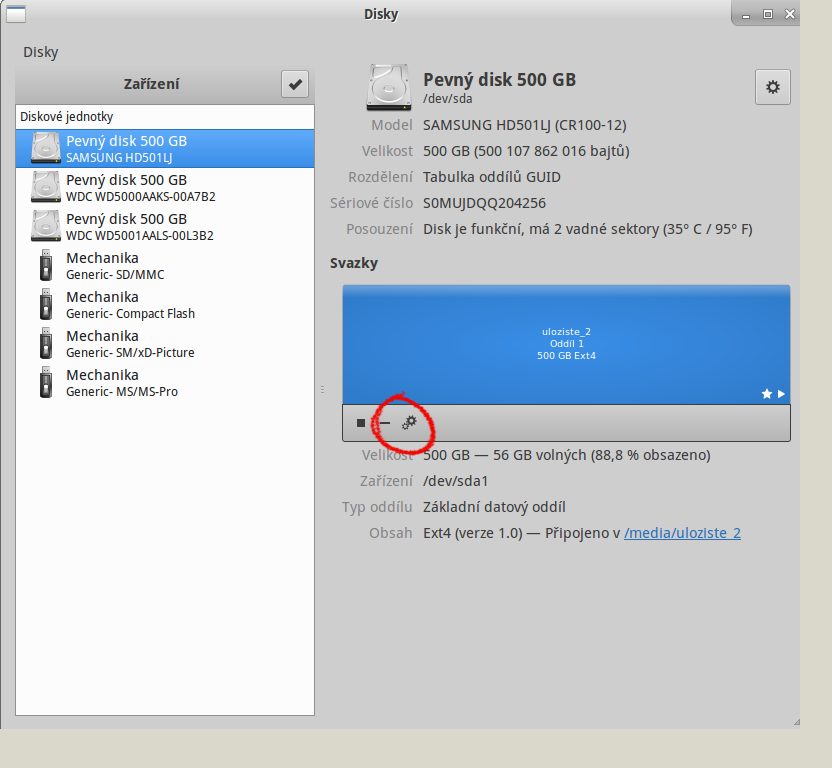Maximize the Disky window
The width and height of the screenshot is (832, 768).
click(768, 14)
